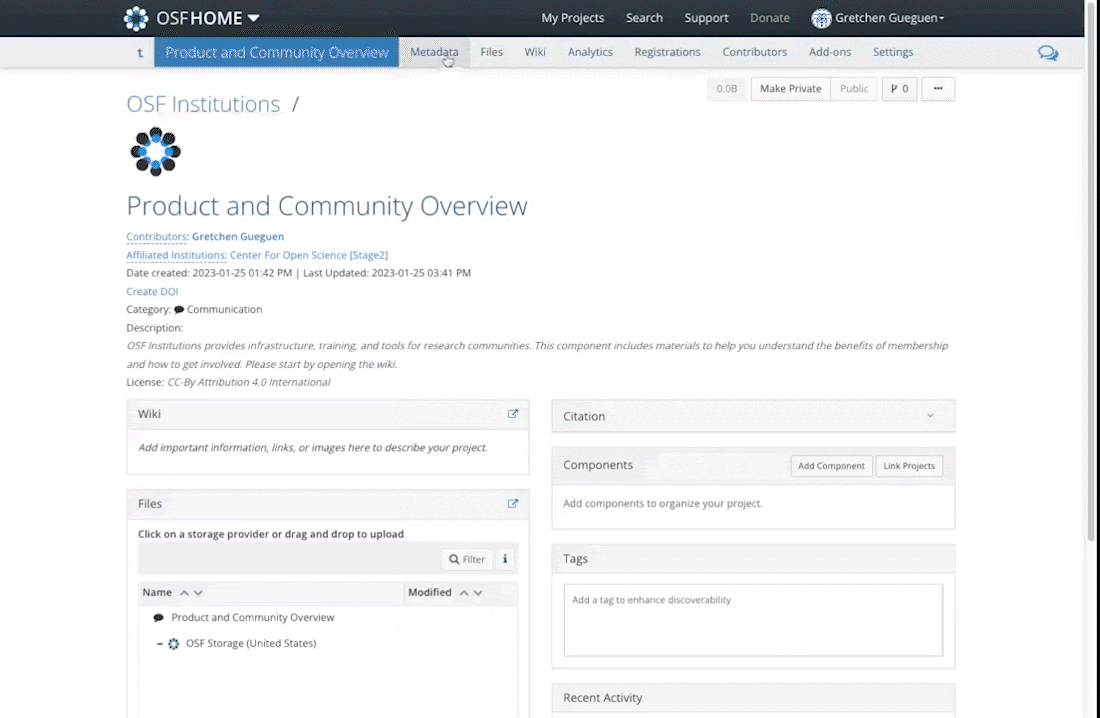Click the user avatar icon
Screen dimensions: 1100x718
[x=821, y=18]
